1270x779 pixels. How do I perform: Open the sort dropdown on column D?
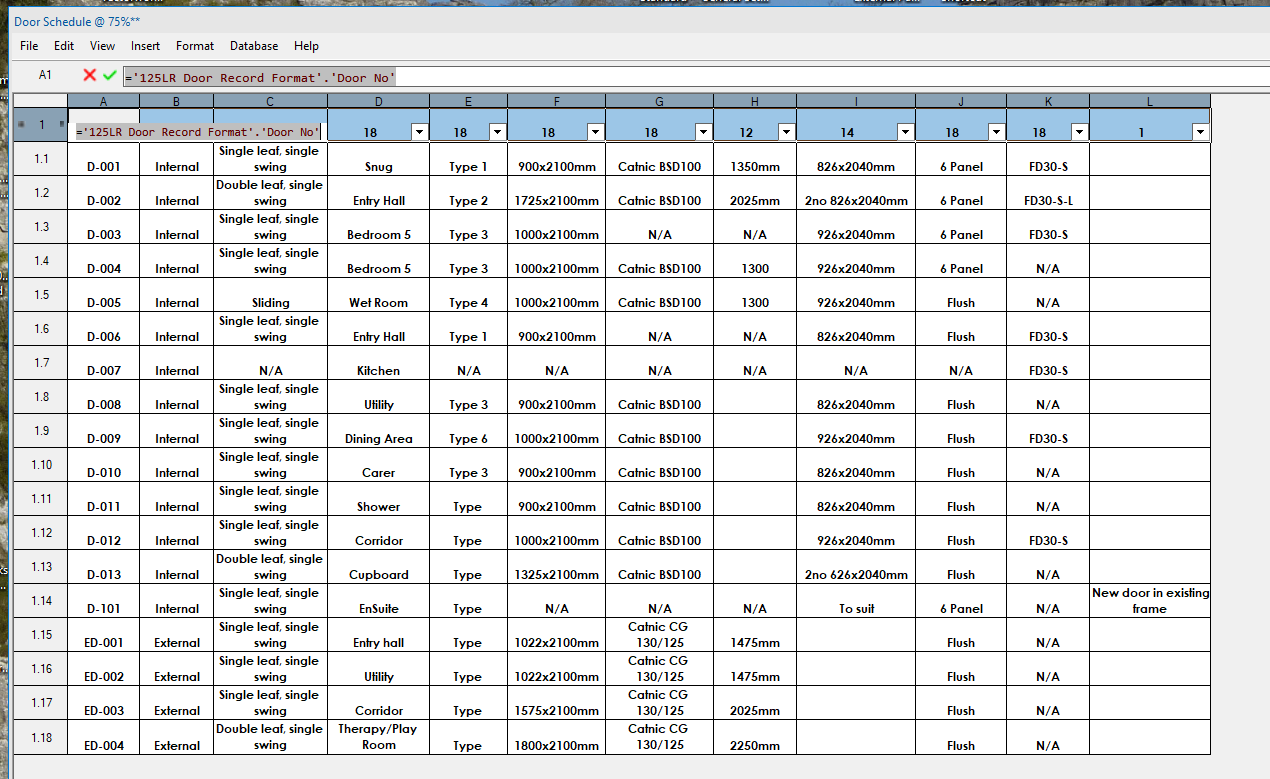point(419,131)
